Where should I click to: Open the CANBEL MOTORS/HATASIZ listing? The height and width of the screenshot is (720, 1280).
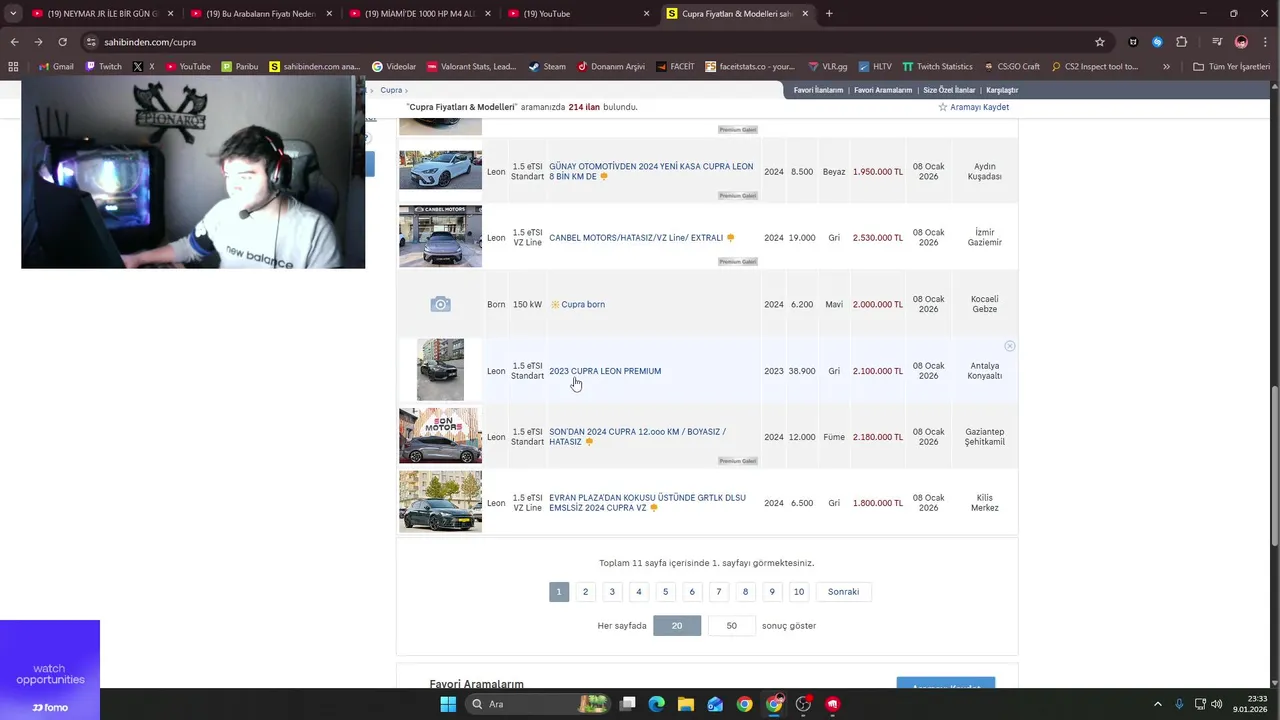636,238
